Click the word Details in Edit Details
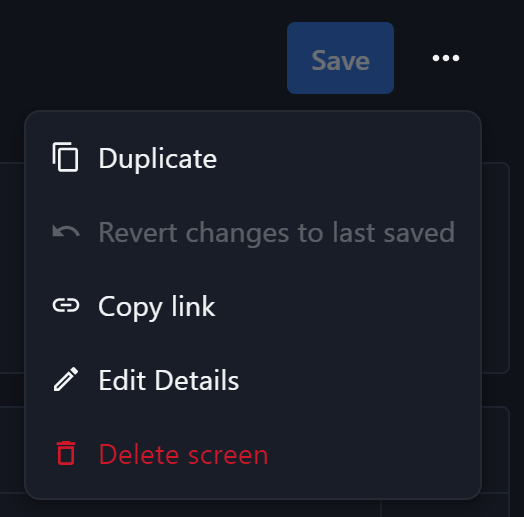Screen dimensions: 524x517 [x=196, y=380]
